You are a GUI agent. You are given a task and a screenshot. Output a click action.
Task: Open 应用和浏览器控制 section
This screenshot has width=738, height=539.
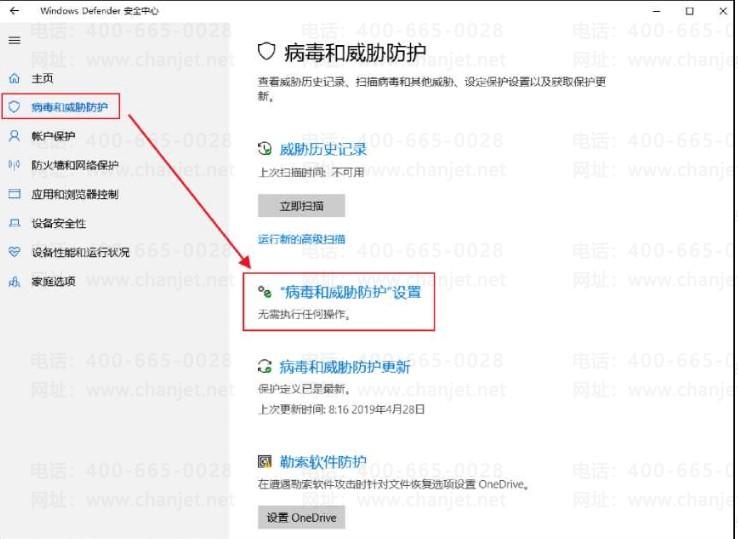(74, 194)
